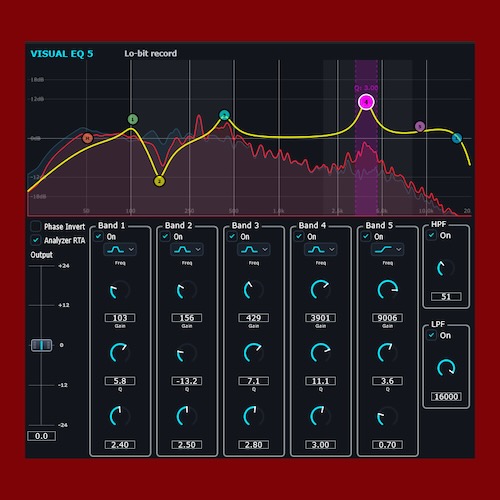Turn off the LPF On checkbox
500x500 pixels.
[432, 335]
